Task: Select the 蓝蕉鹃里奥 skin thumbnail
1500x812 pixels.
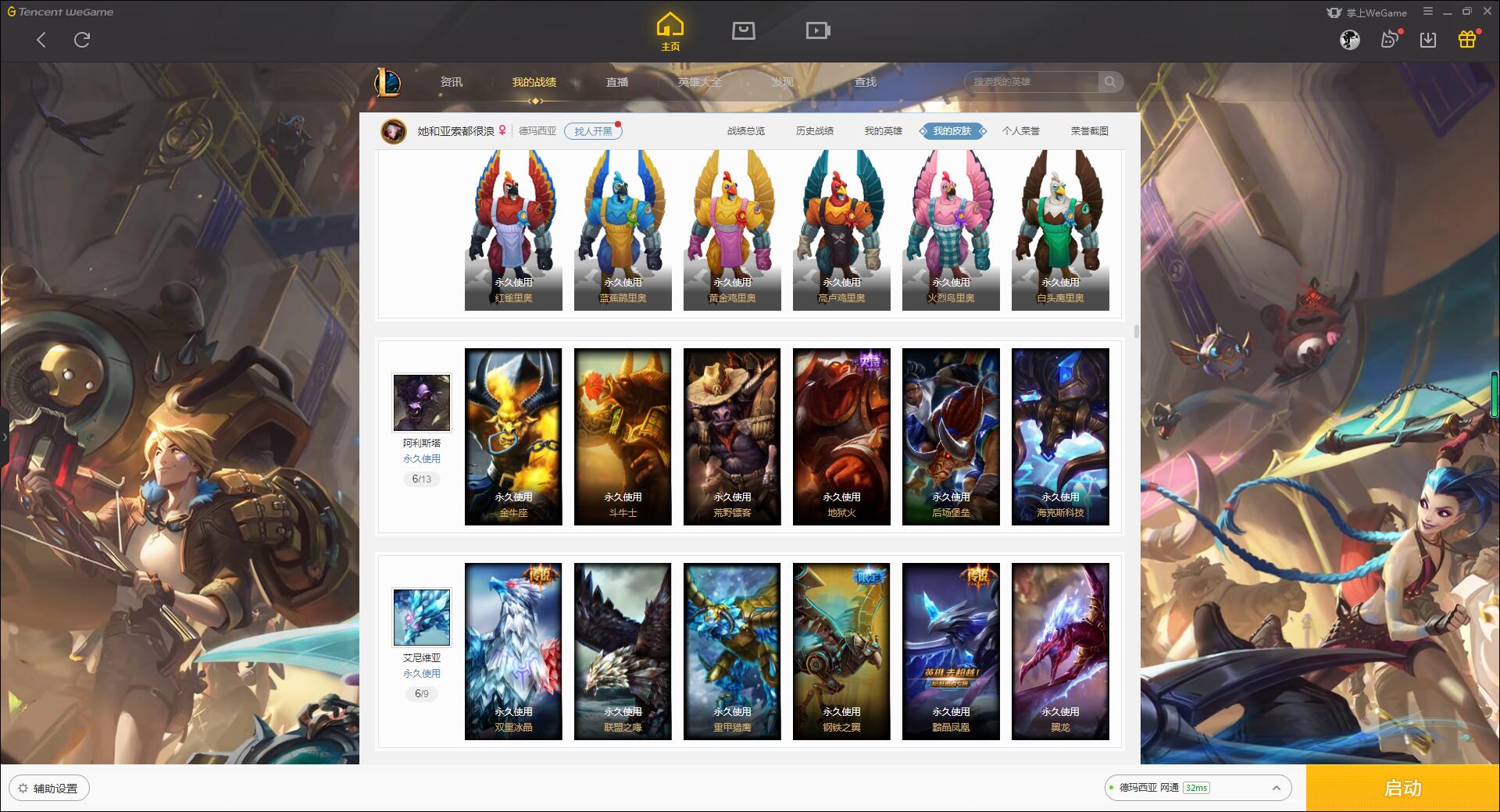Action: (623, 230)
